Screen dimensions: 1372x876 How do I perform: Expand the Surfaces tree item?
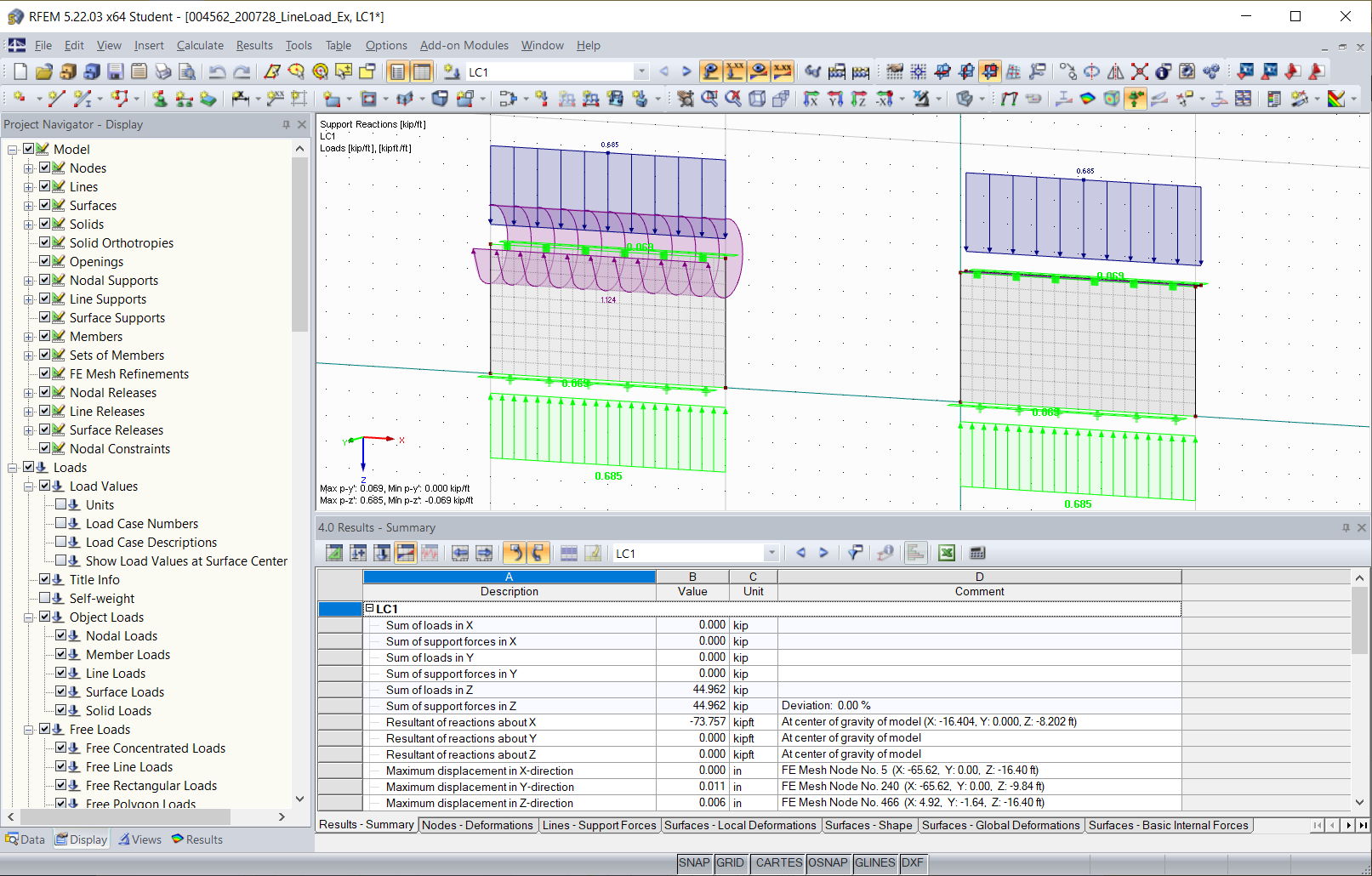(x=26, y=205)
